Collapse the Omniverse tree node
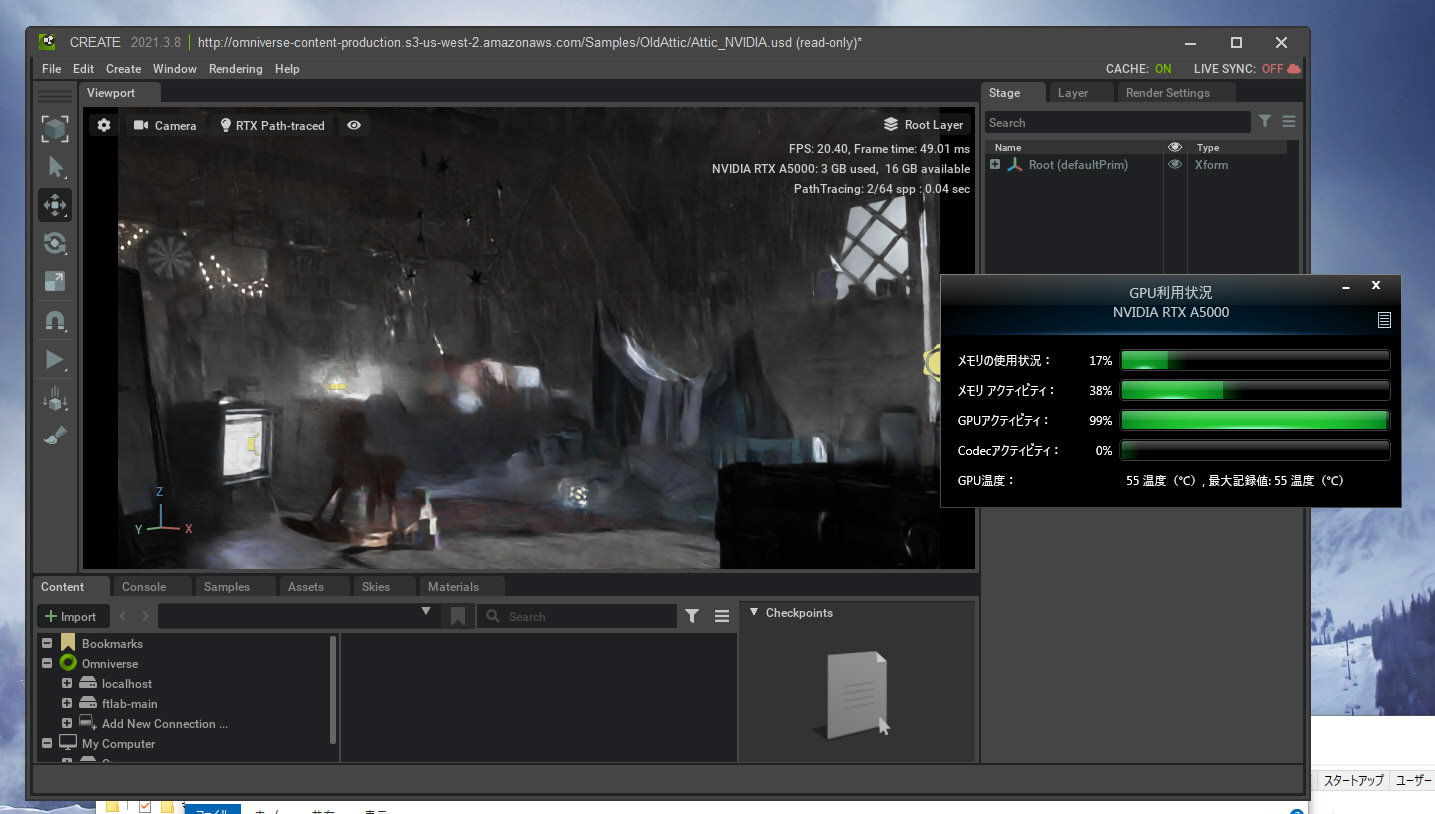This screenshot has height=814, width=1435. pyautogui.click(x=47, y=663)
